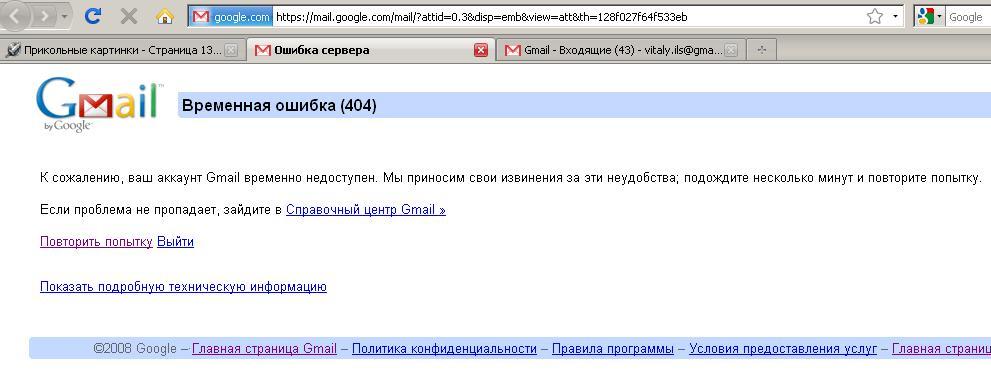Screen dimensions: 991x392
Task: Open footer link Главная страница Gmail
Action: pos(264,349)
